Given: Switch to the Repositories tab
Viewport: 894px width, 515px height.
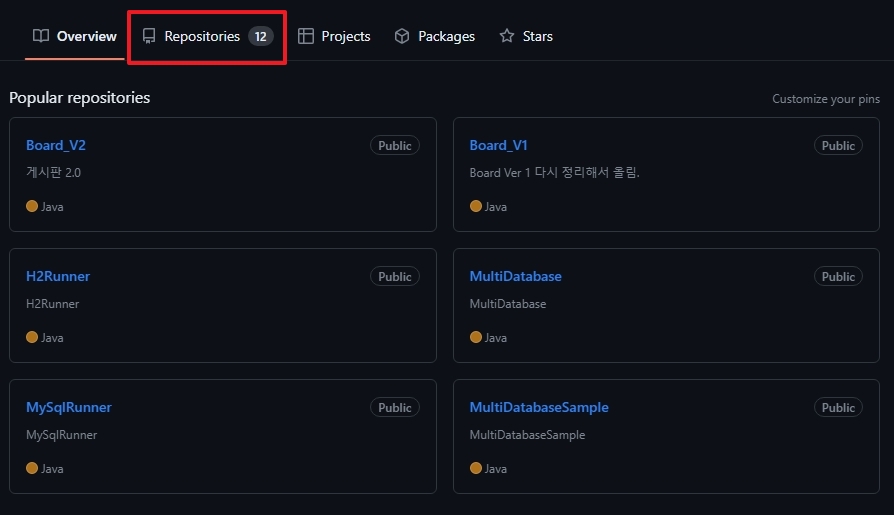Looking at the screenshot, I should (208, 36).
